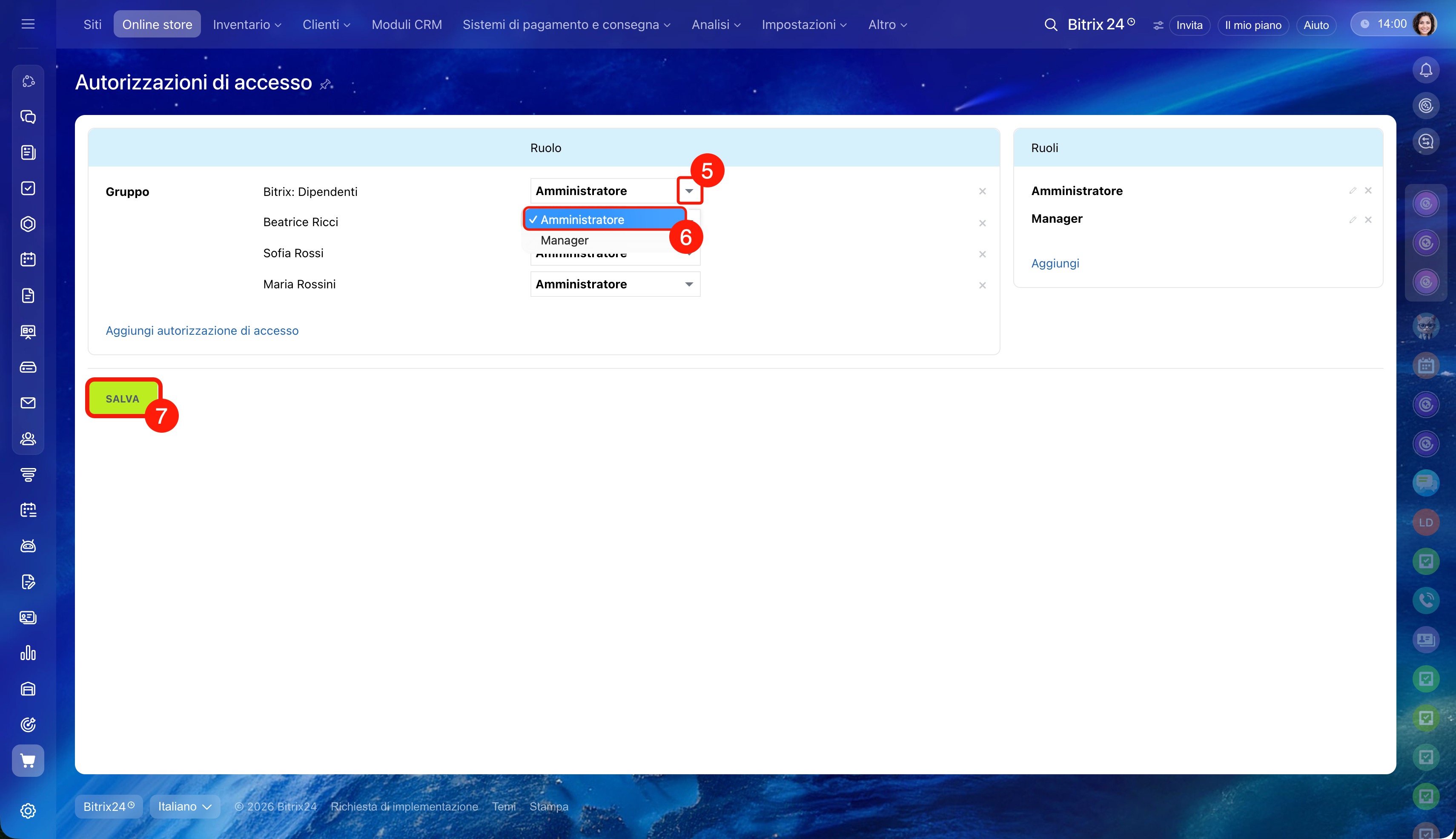Click the pencil icon beside Manager role
This screenshot has width=1456, height=839.
point(1352,220)
